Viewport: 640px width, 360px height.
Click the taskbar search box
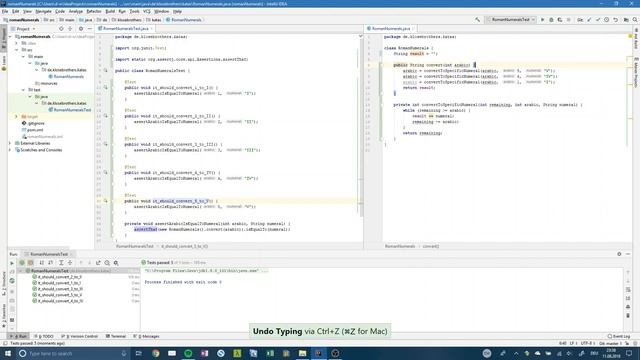click(x=73, y=353)
